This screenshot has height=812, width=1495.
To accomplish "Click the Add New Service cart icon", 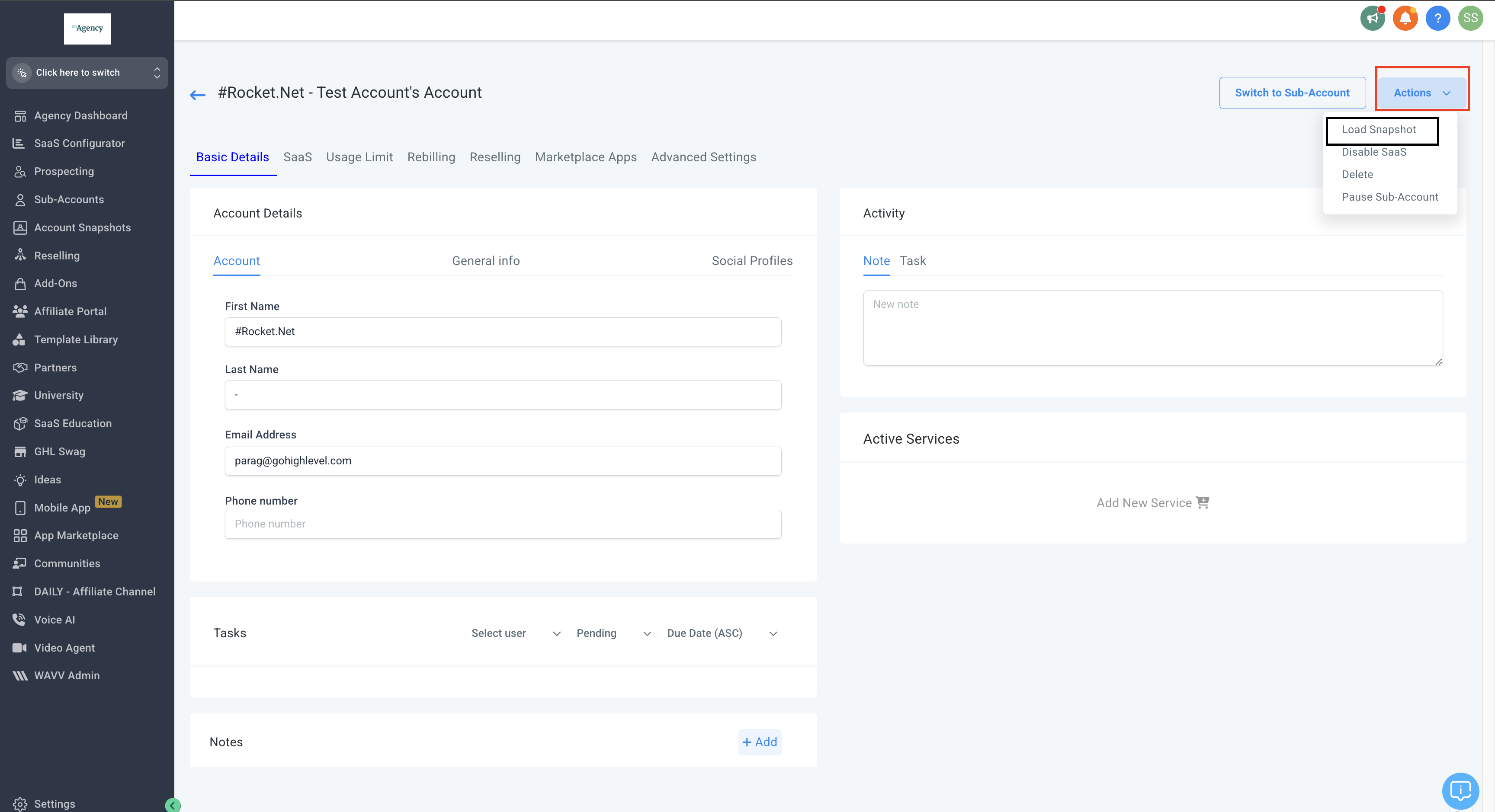I will click(x=1203, y=502).
